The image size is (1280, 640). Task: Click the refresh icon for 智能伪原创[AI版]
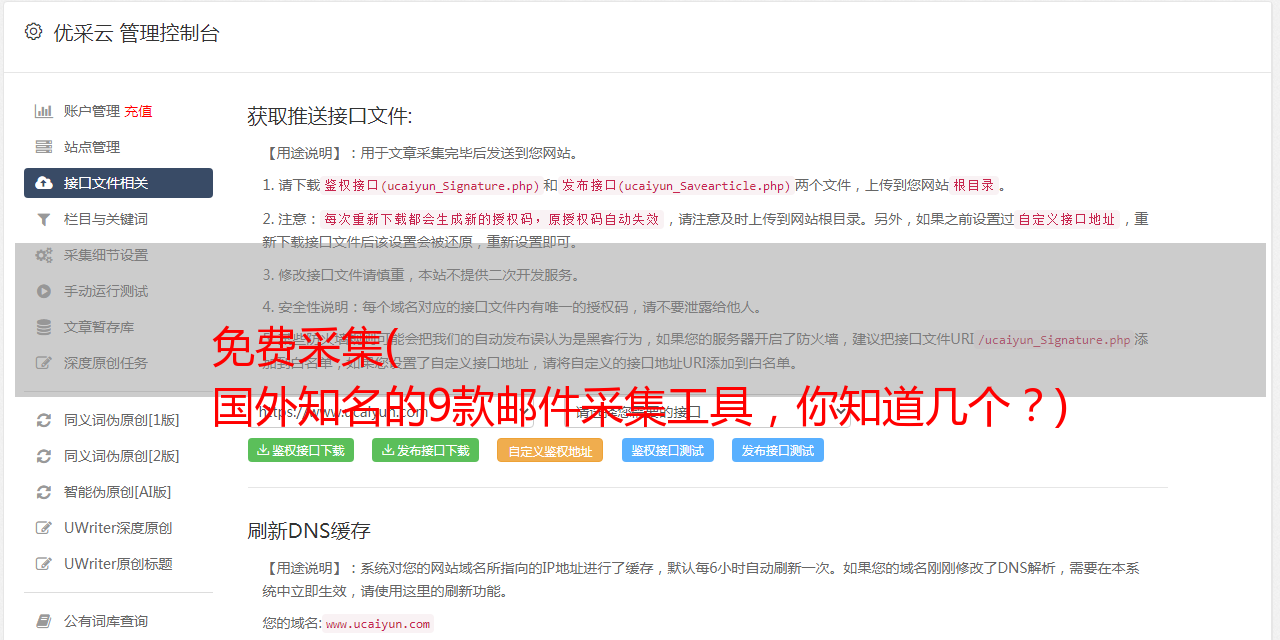[44, 492]
